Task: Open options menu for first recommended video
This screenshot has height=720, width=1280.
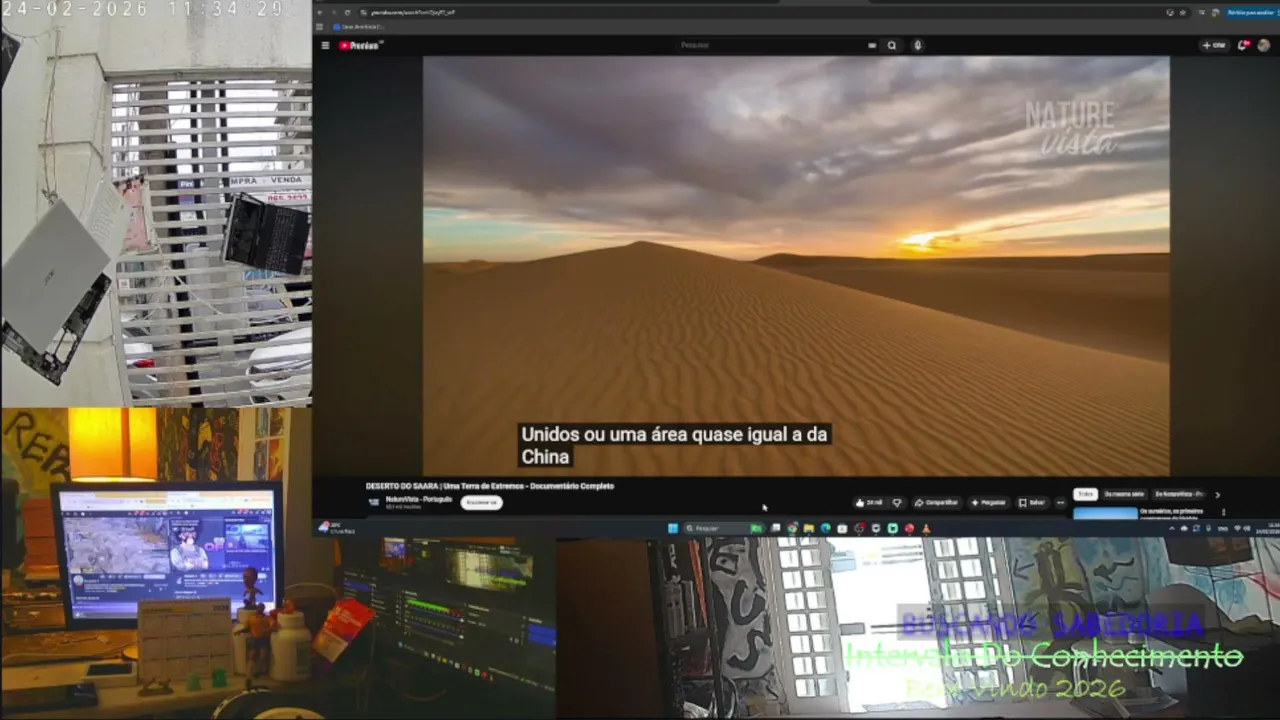Action: point(1223,512)
